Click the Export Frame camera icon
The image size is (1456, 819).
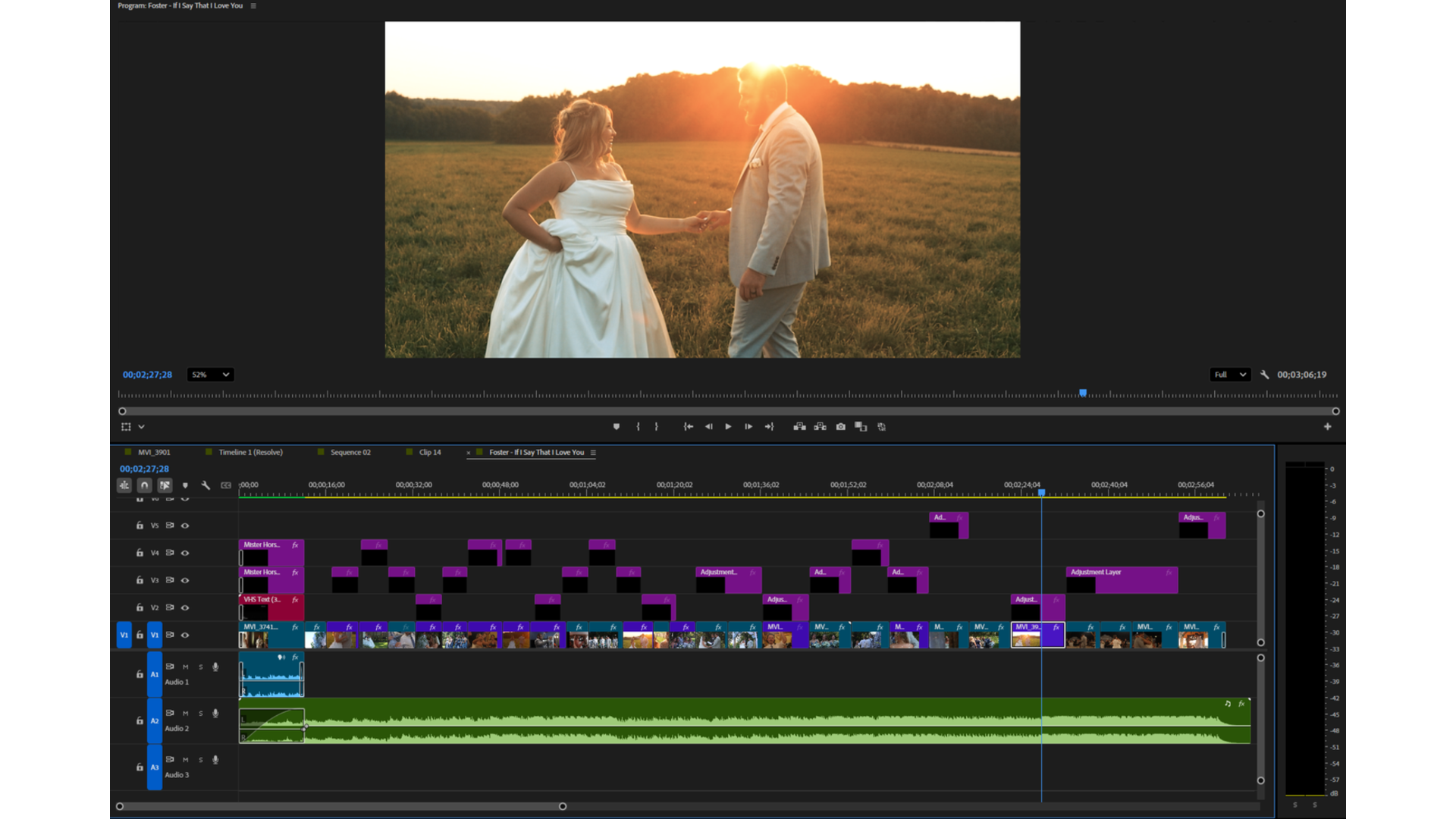(x=840, y=427)
